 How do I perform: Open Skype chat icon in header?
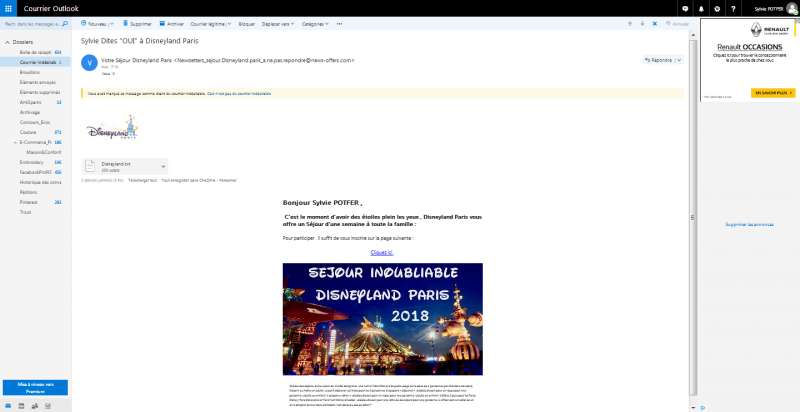(683, 8)
